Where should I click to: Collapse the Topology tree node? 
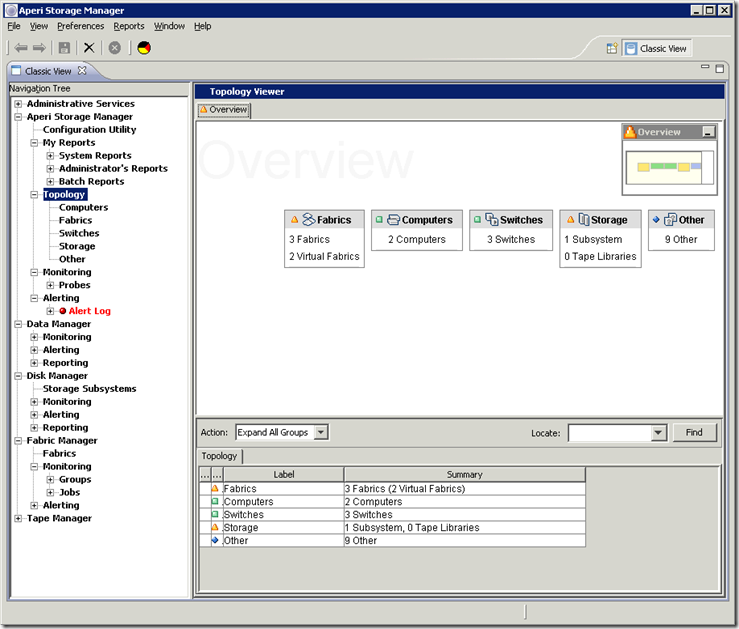[34, 195]
